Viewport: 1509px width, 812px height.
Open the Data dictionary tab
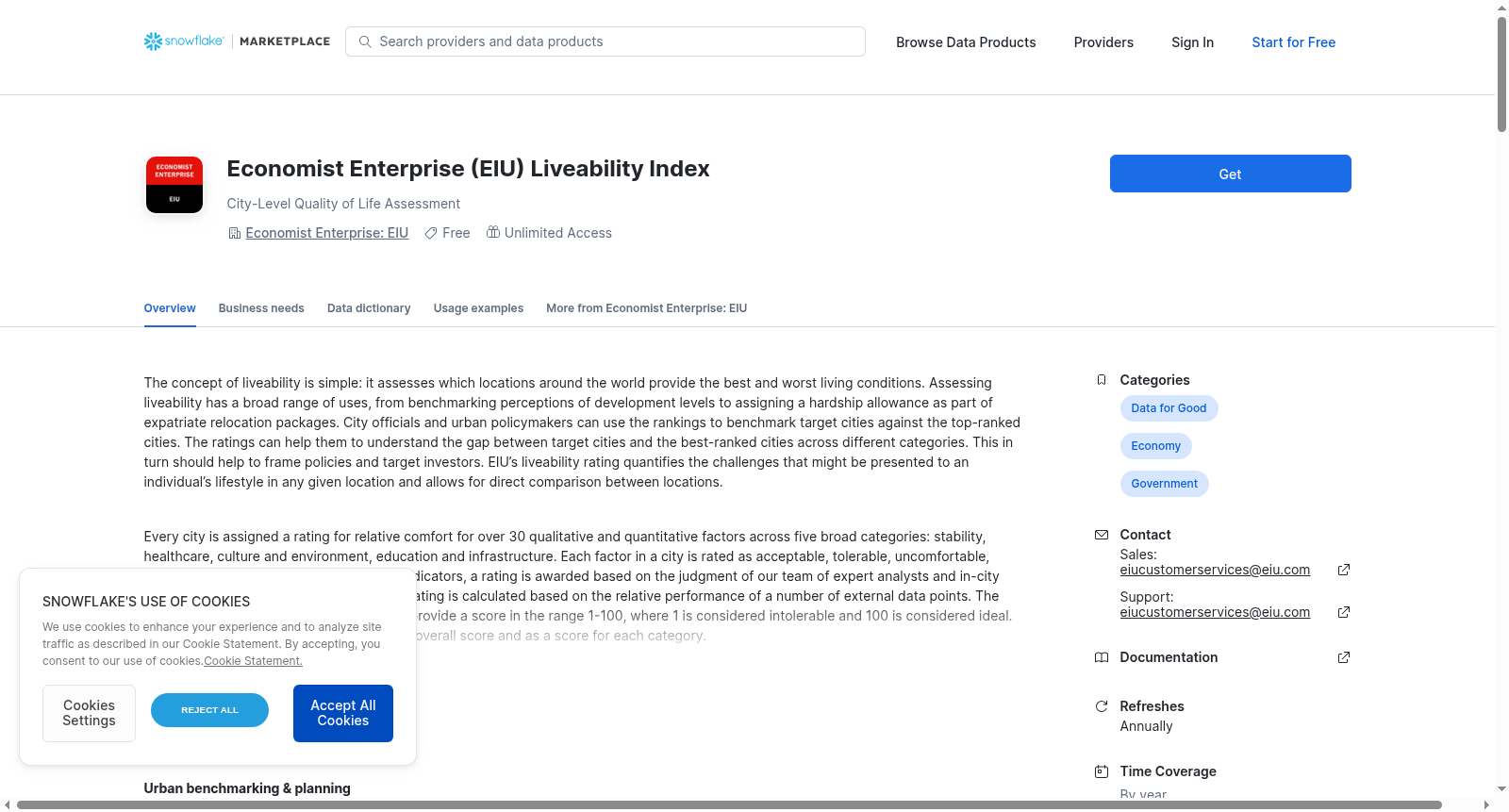[369, 308]
